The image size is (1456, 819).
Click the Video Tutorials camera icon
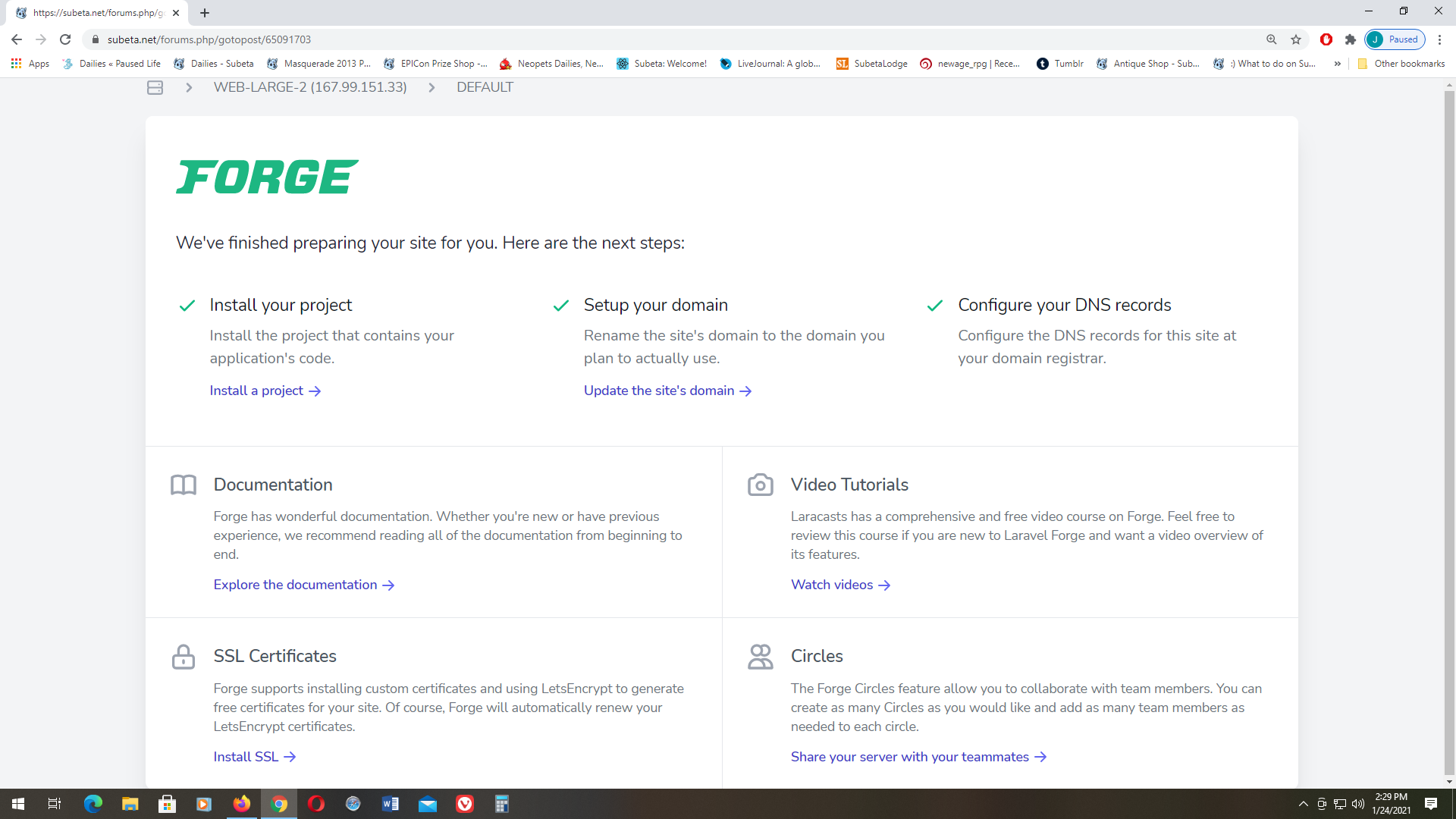(760, 485)
